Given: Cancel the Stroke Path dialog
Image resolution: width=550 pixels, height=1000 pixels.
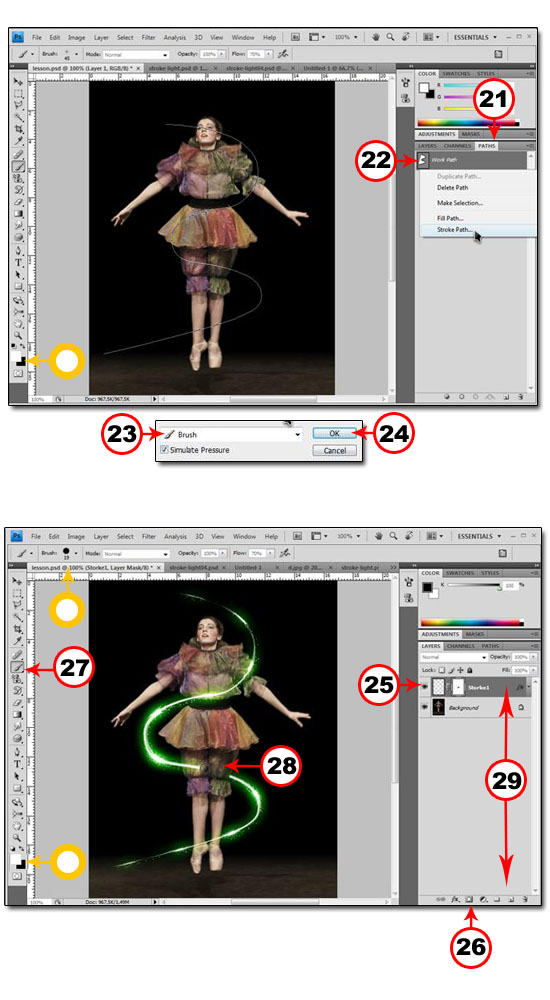Looking at the screenshot, I should (334, 450).
